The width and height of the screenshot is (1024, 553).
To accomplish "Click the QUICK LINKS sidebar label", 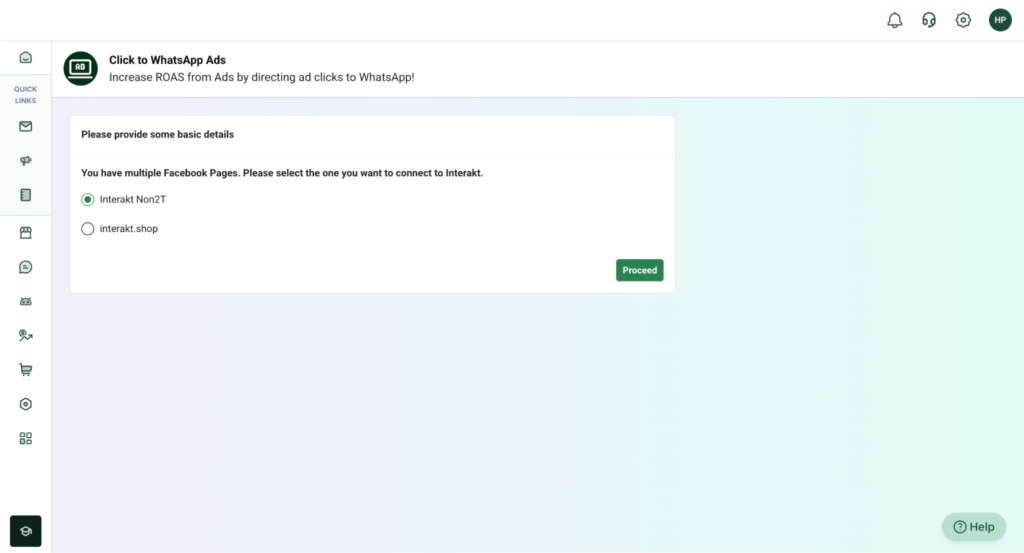I will [25, 95].
